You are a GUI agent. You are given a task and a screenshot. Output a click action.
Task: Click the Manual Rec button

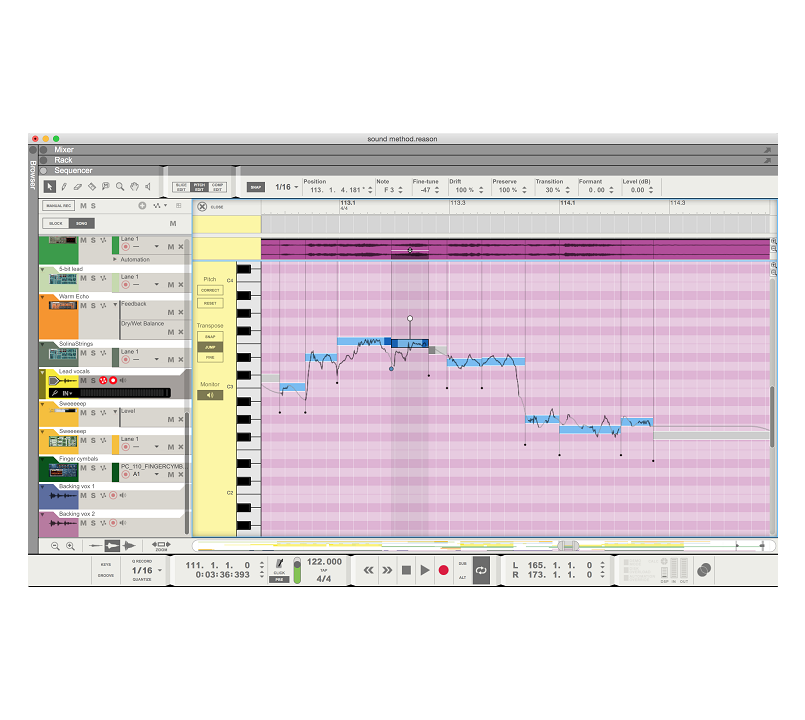[x=59, y=205]
